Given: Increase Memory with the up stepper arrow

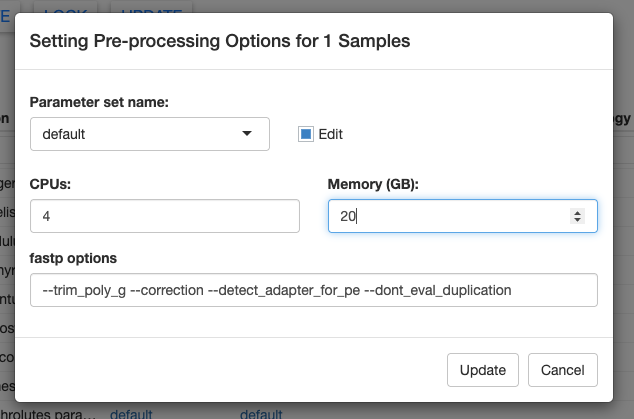Looking at the screenshot, I should pos(577,212).
